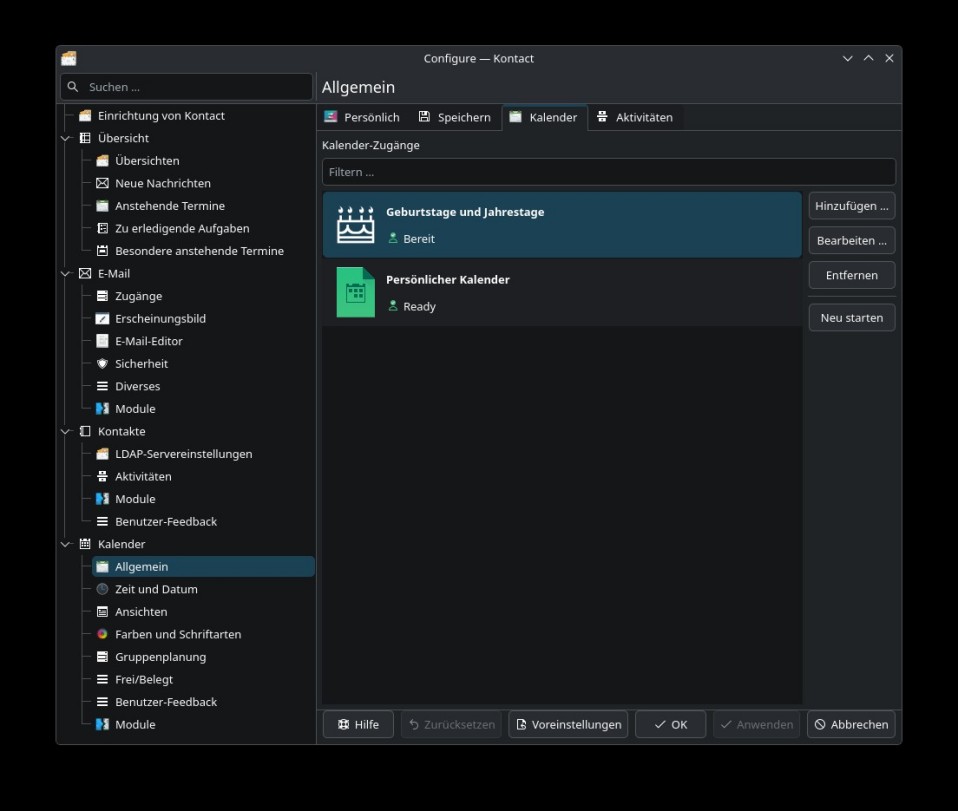This screenshot has height=811, width=958.
Task: Click the green Persönlicher Kalender icon
Action: click(356, 292)
